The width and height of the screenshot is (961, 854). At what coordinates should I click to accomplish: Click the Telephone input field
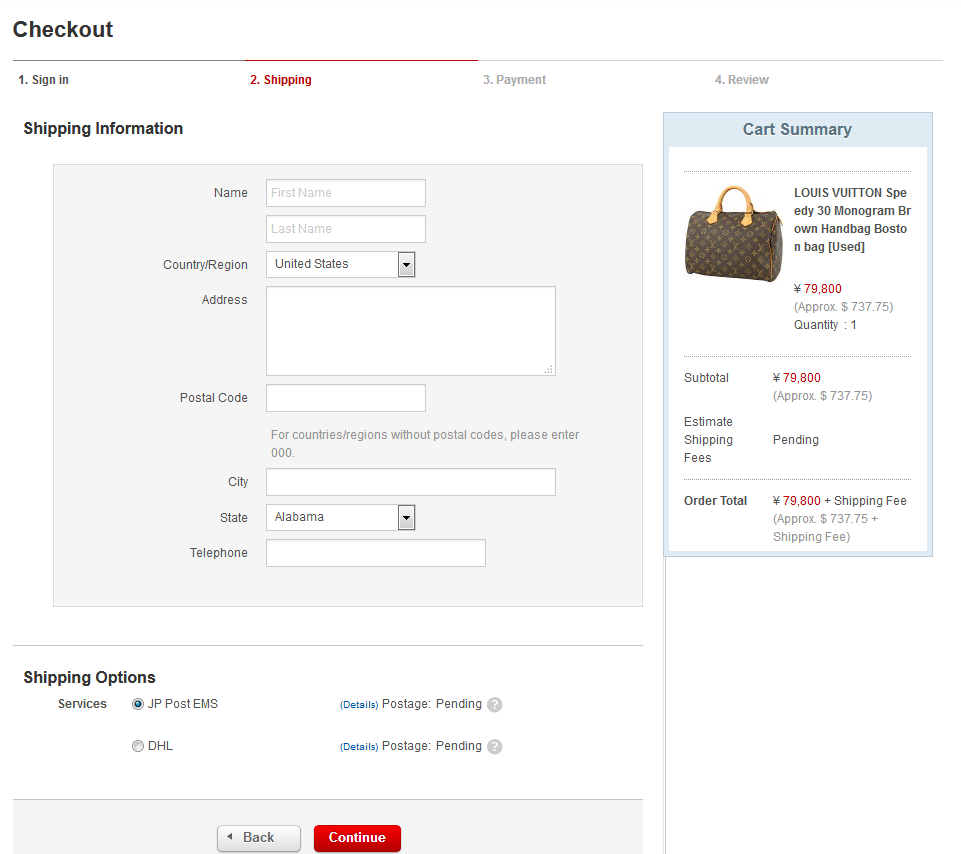376,553
